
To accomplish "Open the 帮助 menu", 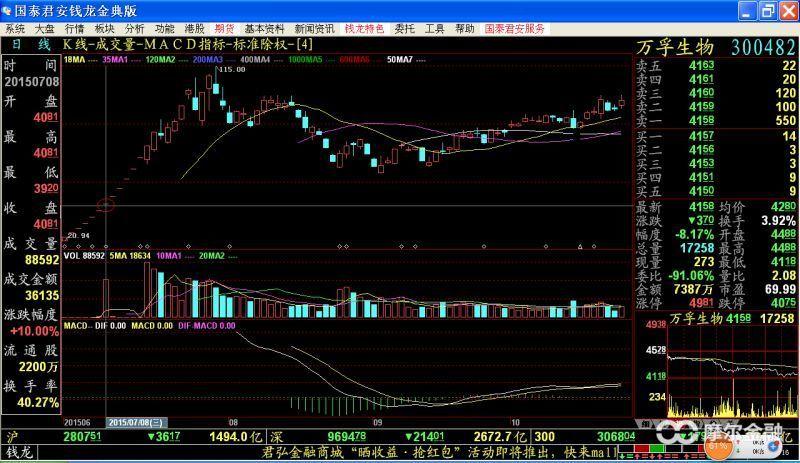I will [465, 29].
